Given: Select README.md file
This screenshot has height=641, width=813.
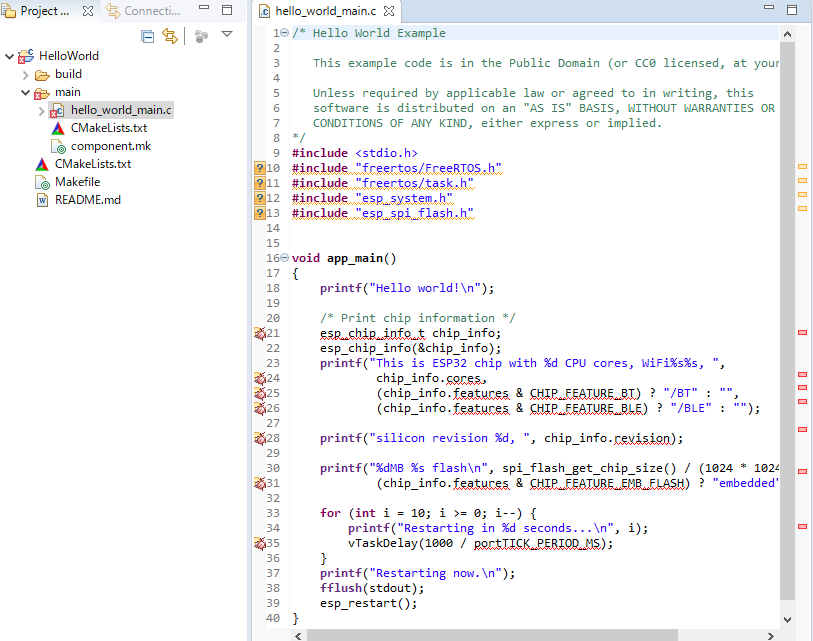Looking at the screenshot, I should point(88,200).
